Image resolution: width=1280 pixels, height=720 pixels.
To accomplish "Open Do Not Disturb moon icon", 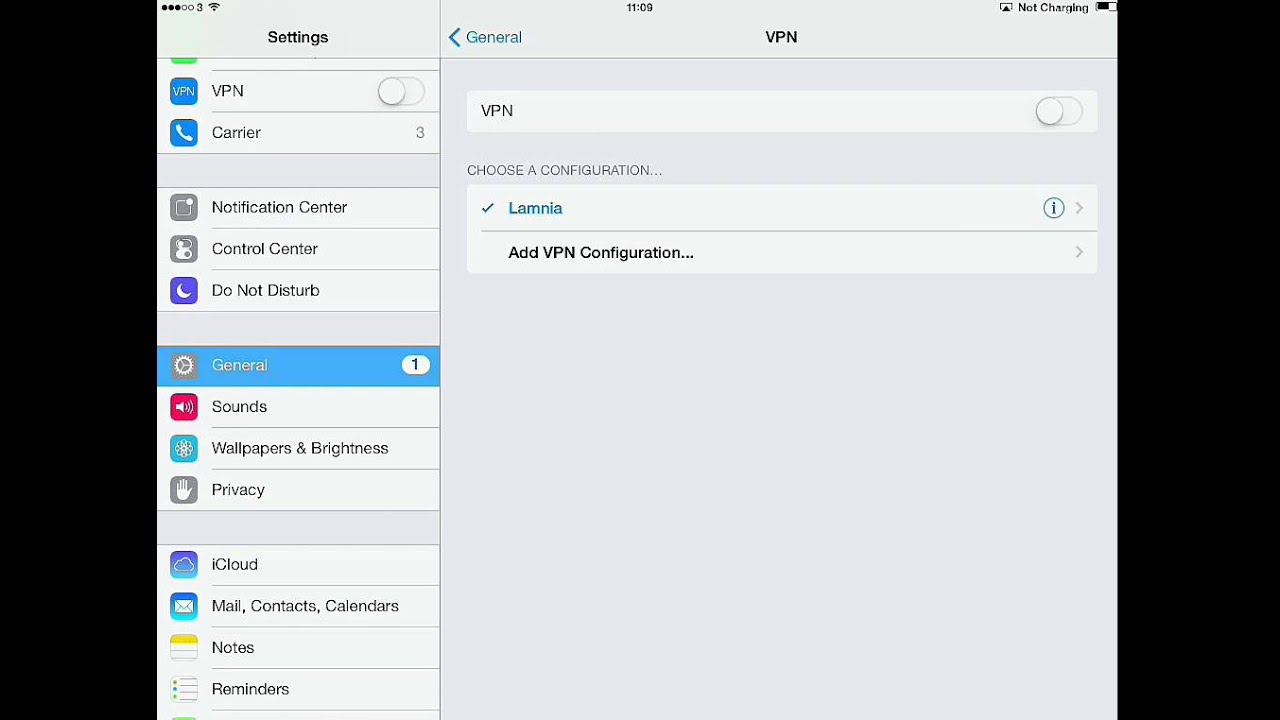I will click(x=184, y=291).
